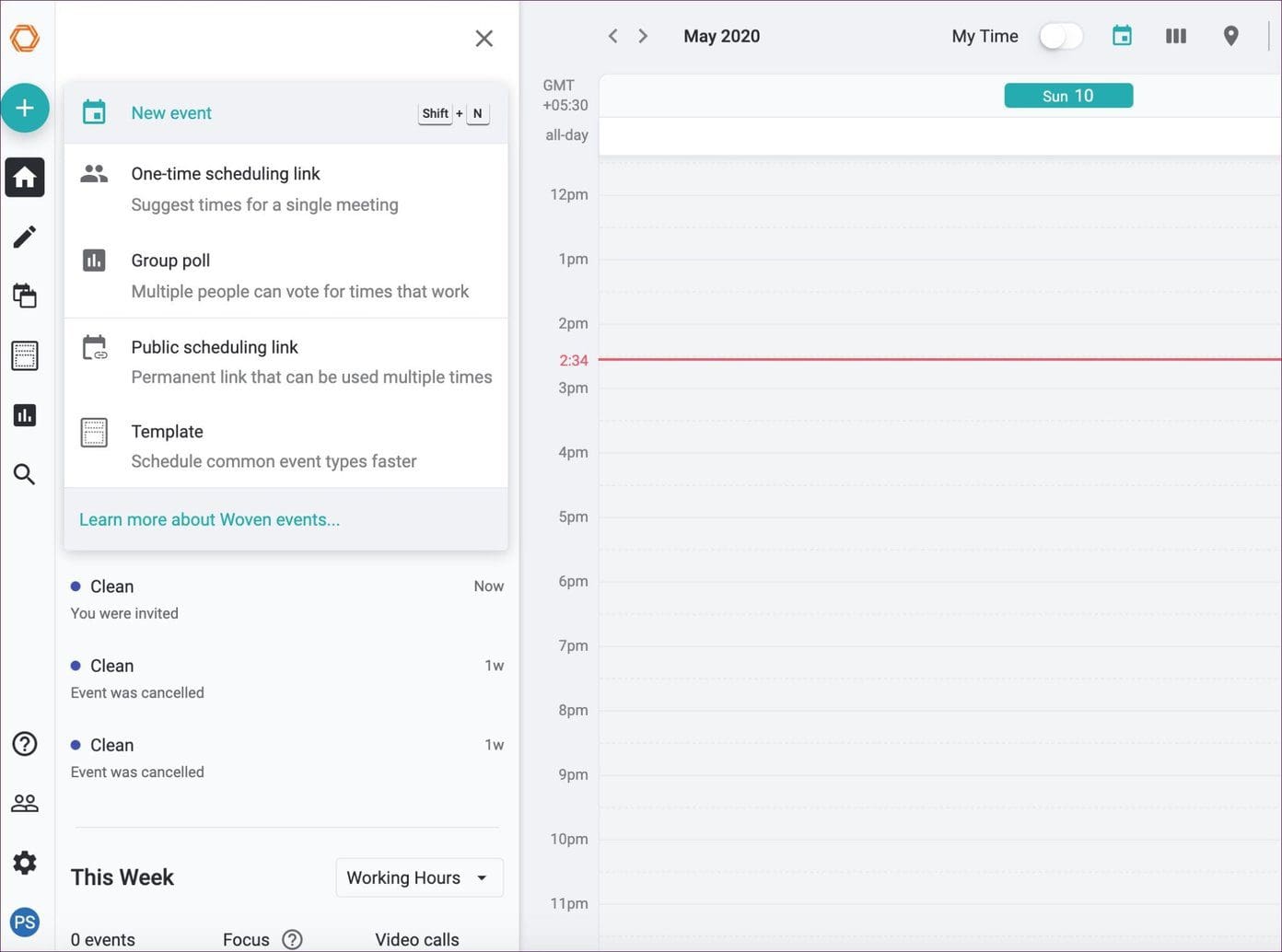Click the 0 events stat text
Viewport: 1282px width, 952px height.
point(103,939)
